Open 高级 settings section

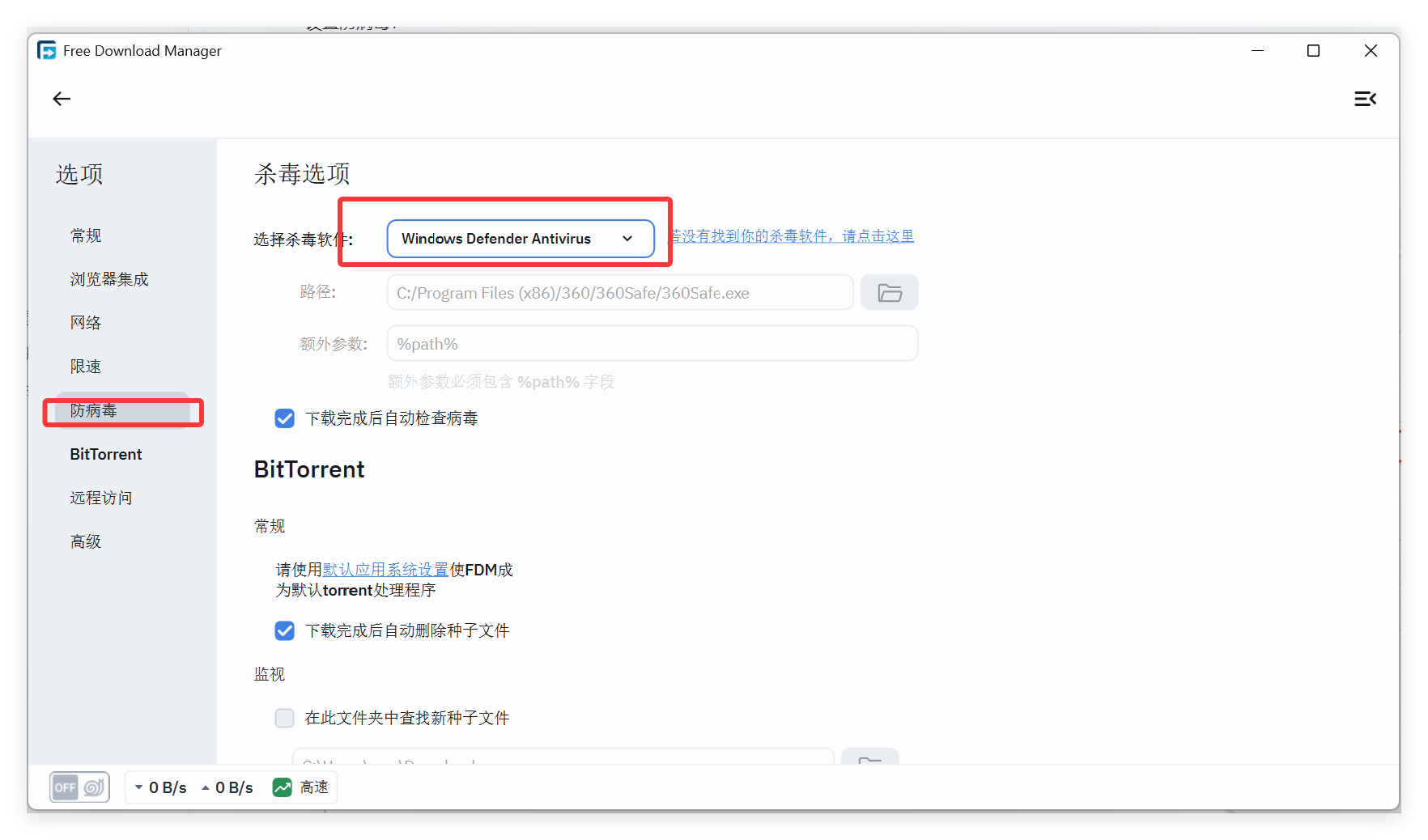point(86,541)
